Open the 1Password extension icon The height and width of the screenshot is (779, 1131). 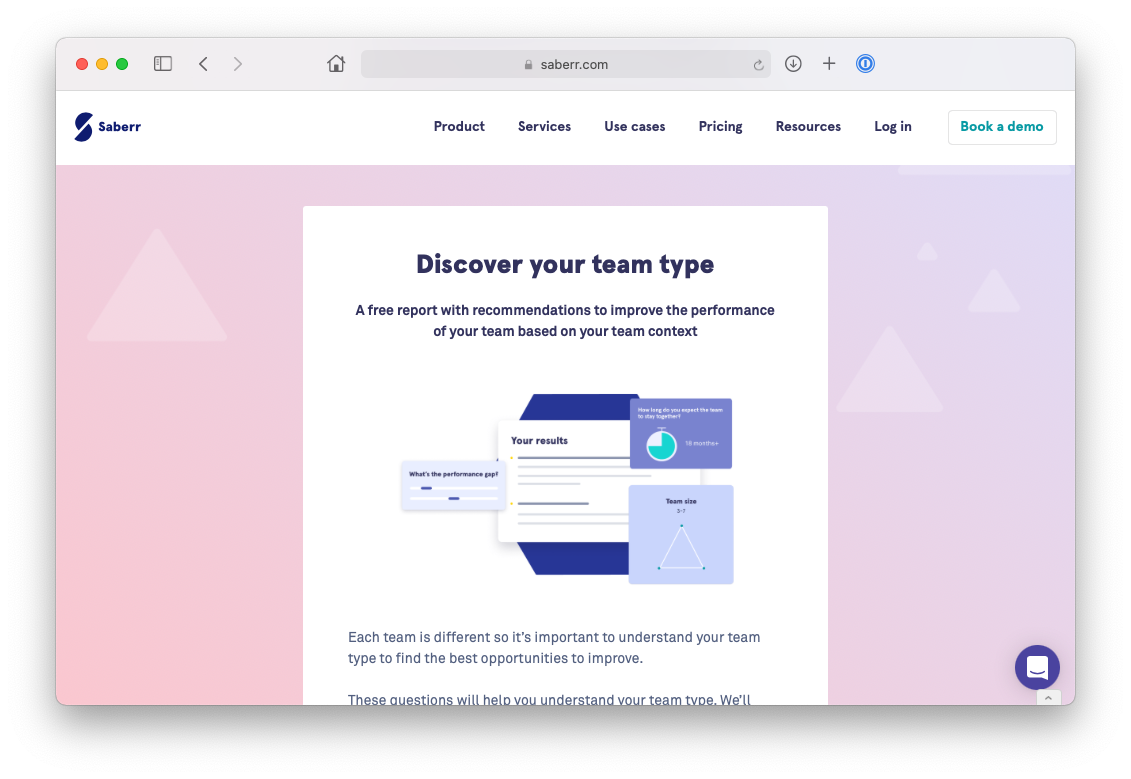(865, 63)
